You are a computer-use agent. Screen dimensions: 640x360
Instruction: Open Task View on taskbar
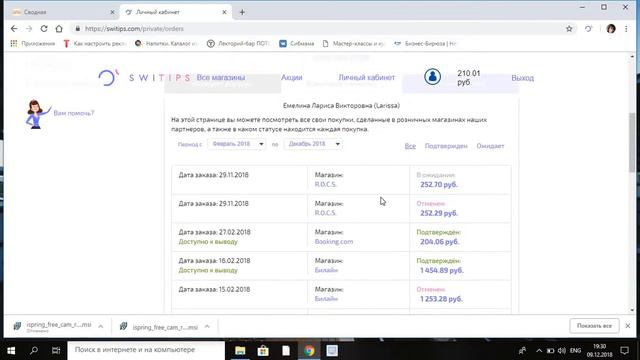[x=56, y=350]
